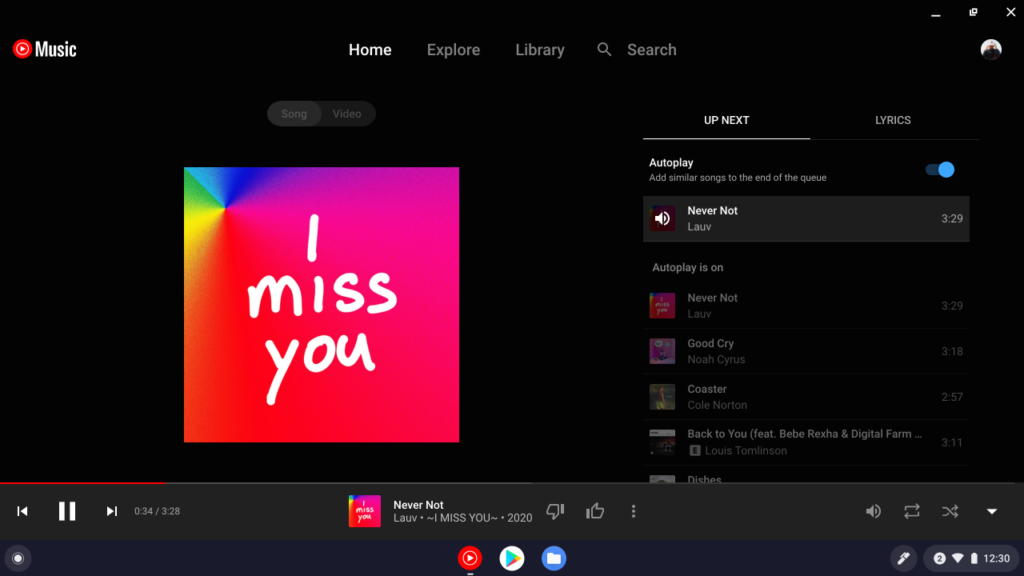
Task: Toggle the Autoplay switch off
Action: (940, 170)
